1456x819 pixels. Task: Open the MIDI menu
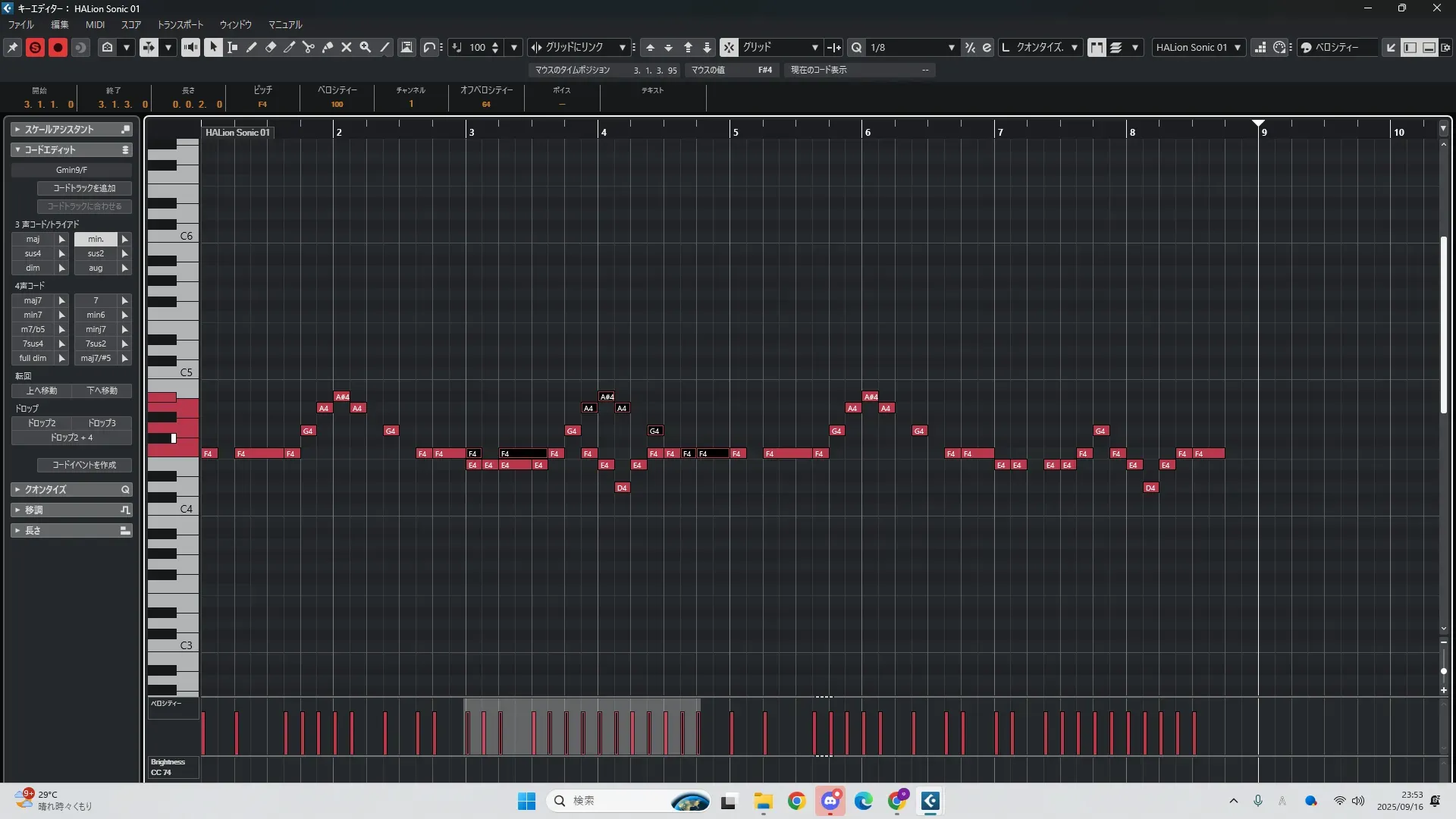95,24
